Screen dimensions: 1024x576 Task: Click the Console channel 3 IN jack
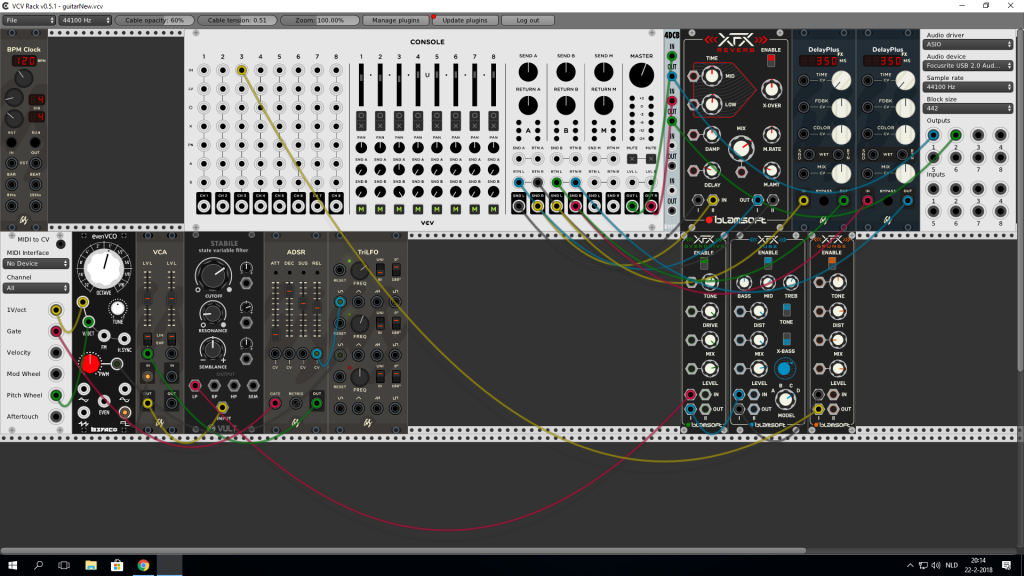click(x=242, y=70)
